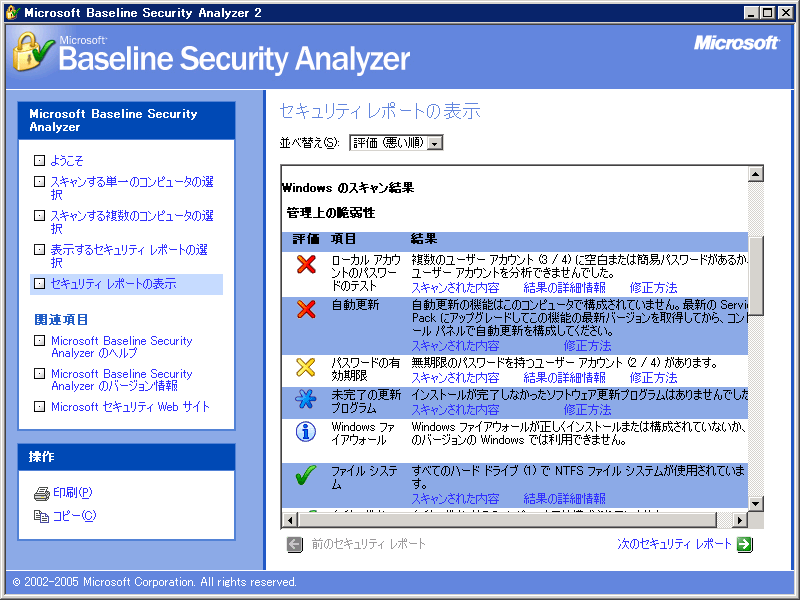Click the grey arrow for 前のセキュリティ レポート
This screenshot has width=800, height=600.
point(294,544)
